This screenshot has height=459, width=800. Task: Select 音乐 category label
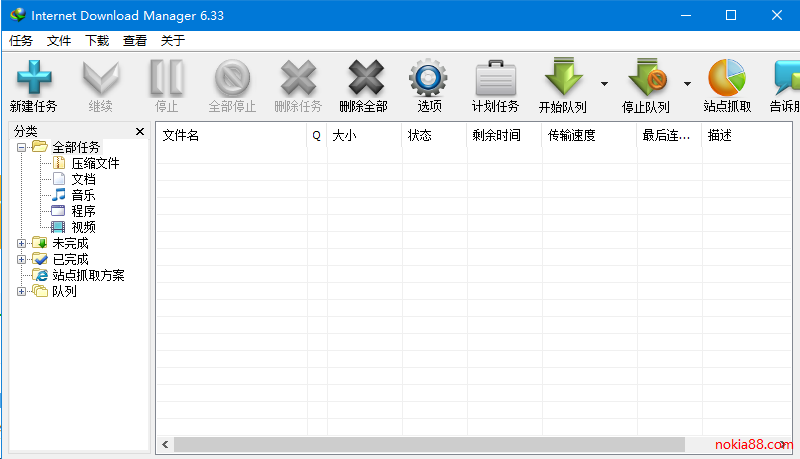(83, 195)
